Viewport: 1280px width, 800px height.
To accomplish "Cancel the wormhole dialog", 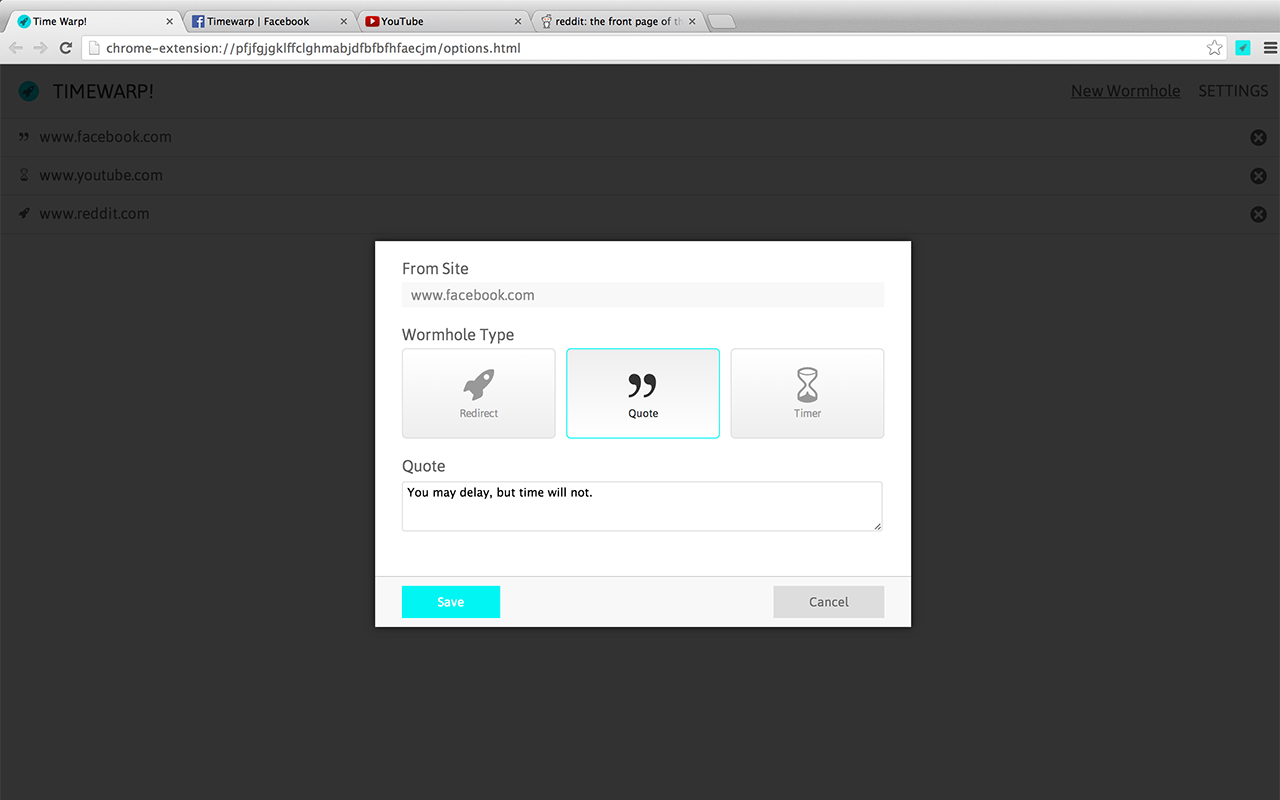I will tap(828, 602).
